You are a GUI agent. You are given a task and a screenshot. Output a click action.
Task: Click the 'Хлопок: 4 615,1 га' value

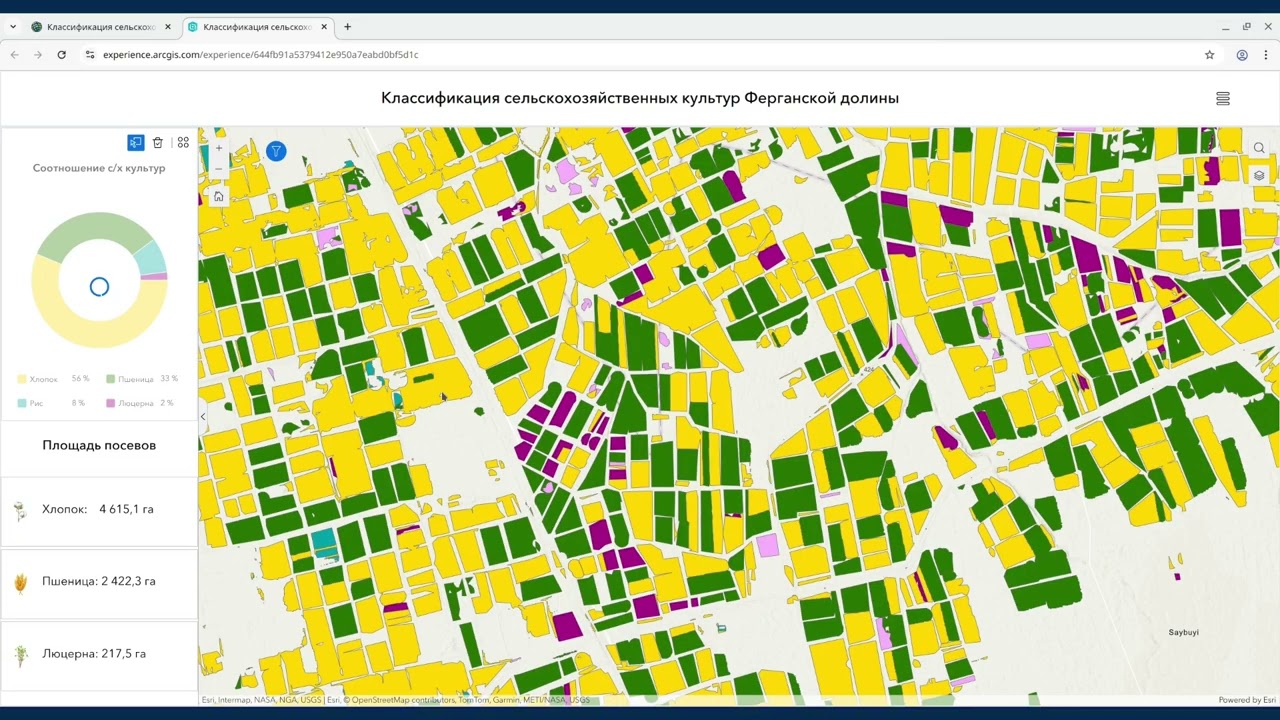point(98,509)
